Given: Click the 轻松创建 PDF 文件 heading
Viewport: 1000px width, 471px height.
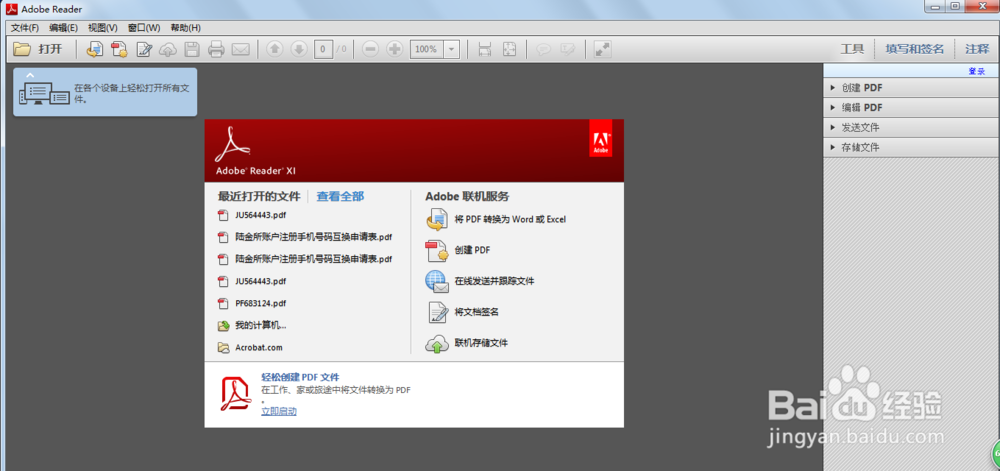Looking at the screenshot, I should coord(300,377).
